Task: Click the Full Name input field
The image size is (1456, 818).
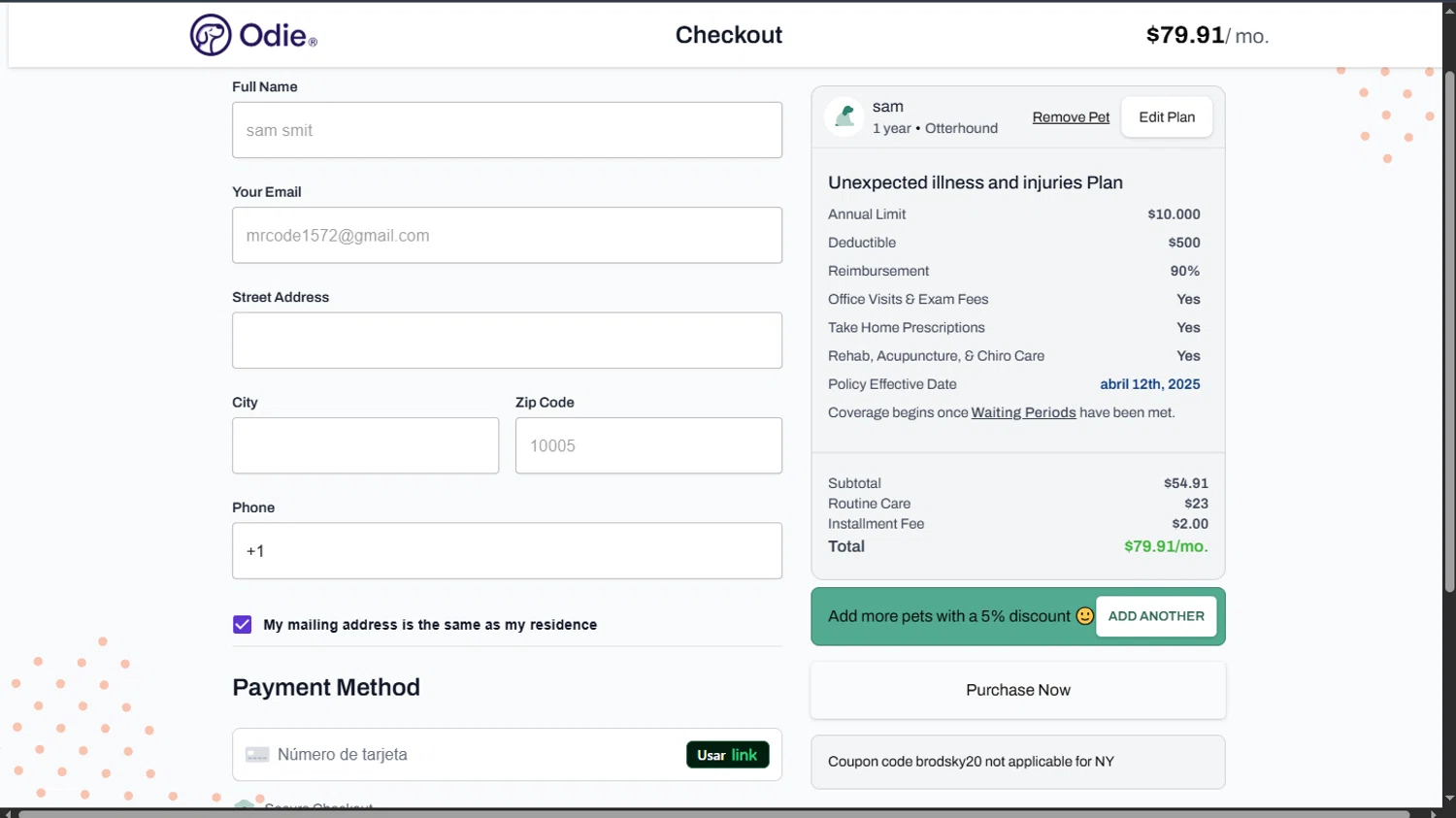Action: pyautogui.click(x=507, y=130)
